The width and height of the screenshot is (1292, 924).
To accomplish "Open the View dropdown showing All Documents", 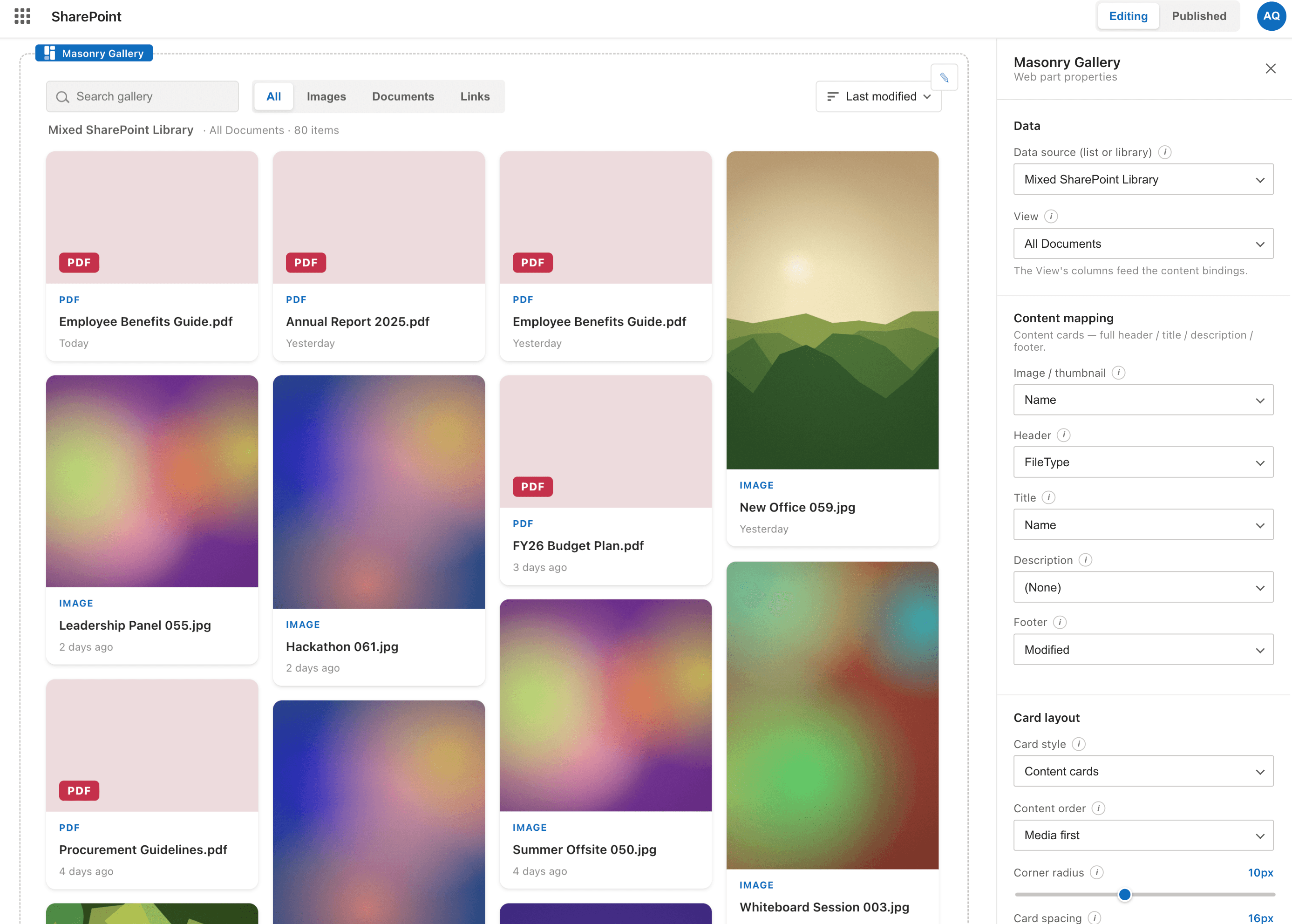I will 1143,244.
